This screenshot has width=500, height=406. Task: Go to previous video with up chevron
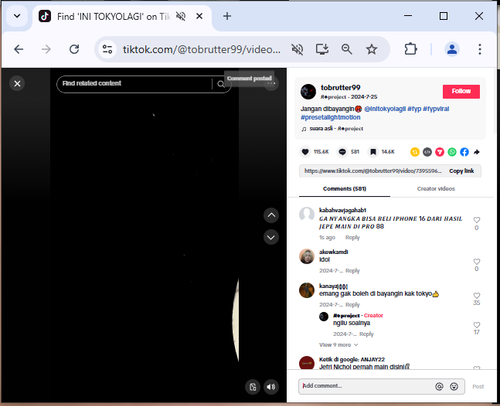(x=271, y=215)
